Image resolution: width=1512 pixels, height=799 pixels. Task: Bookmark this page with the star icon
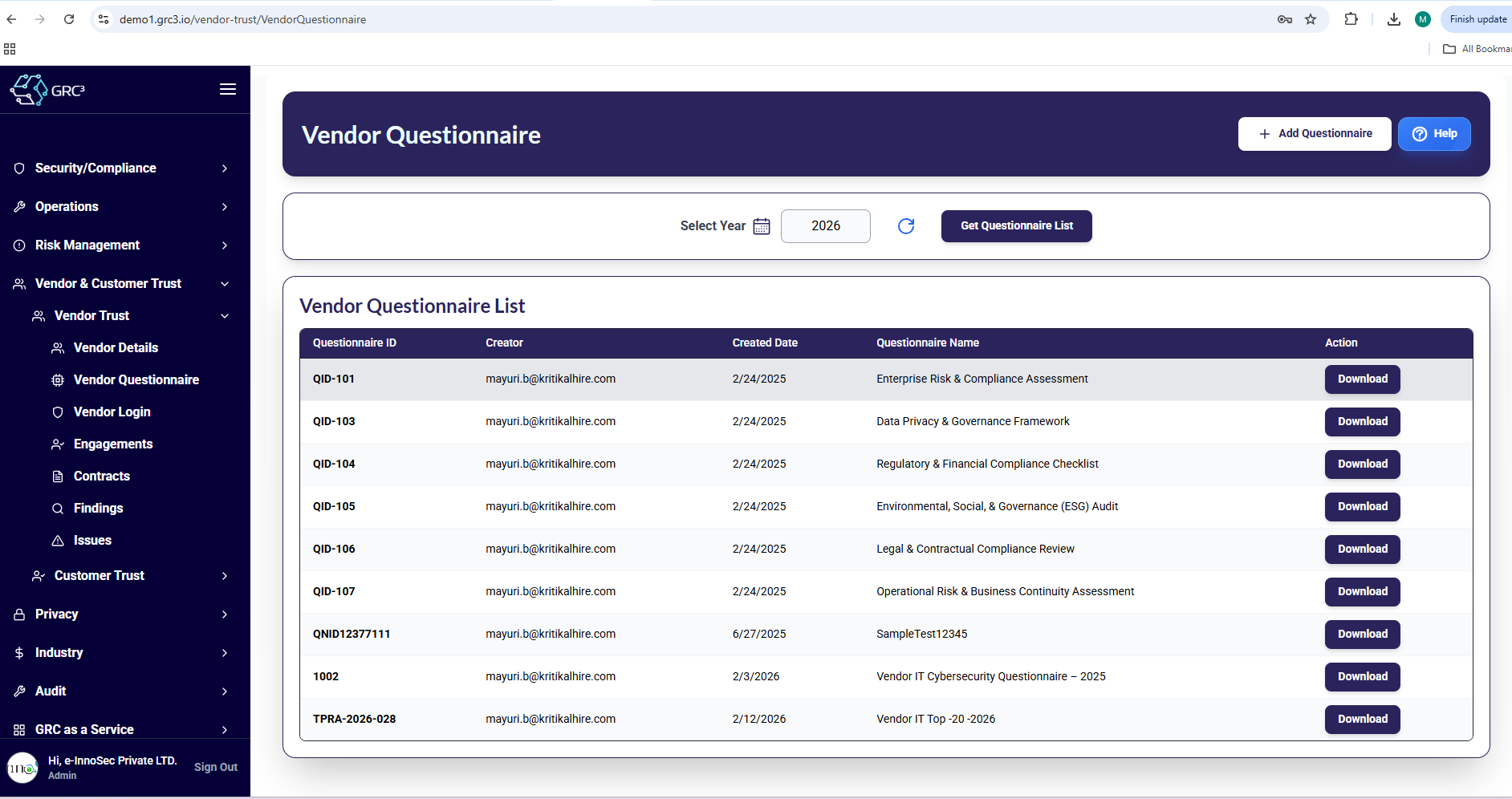[x=1311, y=19]
